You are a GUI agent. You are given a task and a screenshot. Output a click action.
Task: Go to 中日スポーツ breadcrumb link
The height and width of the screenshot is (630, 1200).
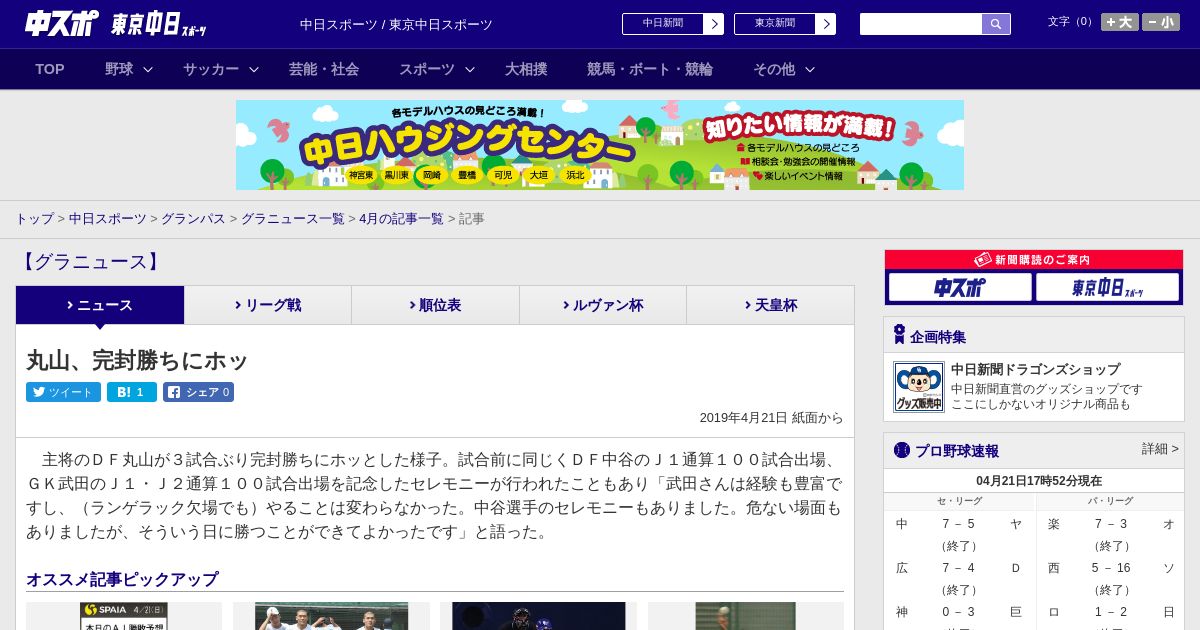coord(108,219)
